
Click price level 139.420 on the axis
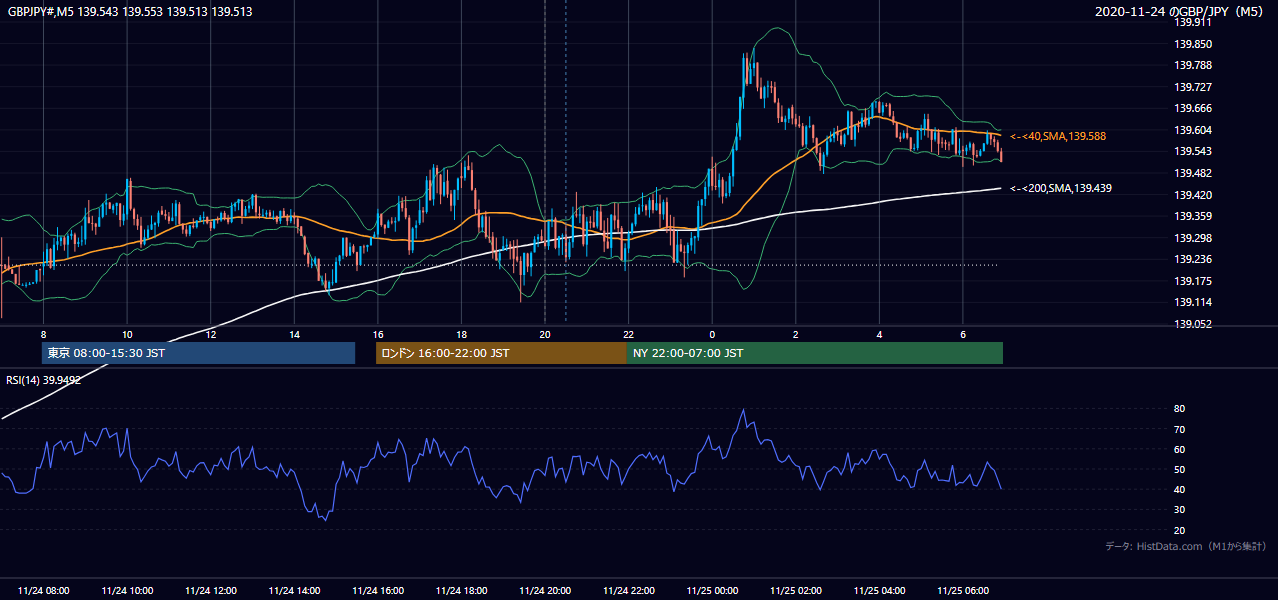(1193, 195)
